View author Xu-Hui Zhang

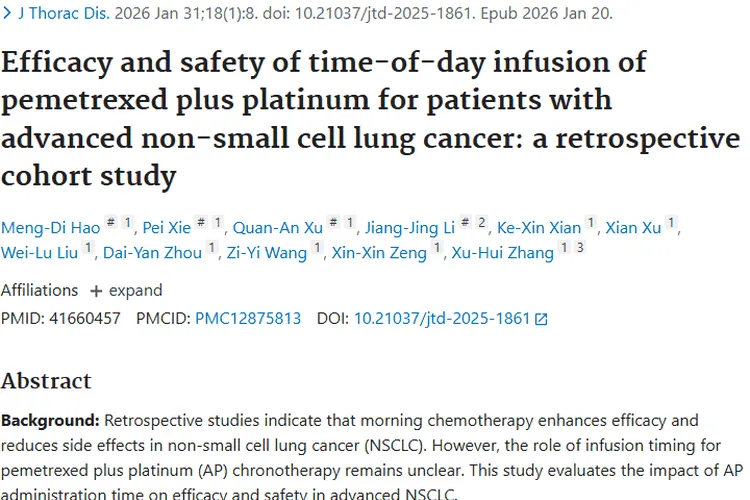502,253
